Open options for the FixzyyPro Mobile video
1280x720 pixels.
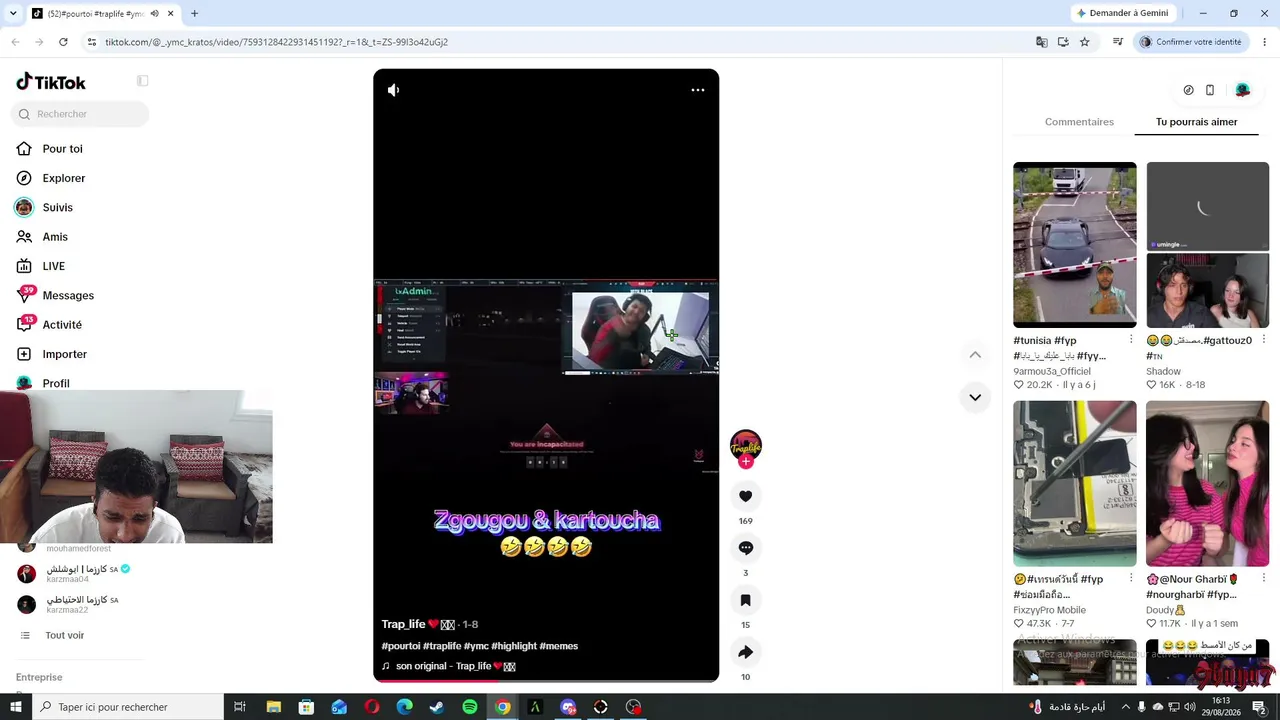coord(1131,579)
